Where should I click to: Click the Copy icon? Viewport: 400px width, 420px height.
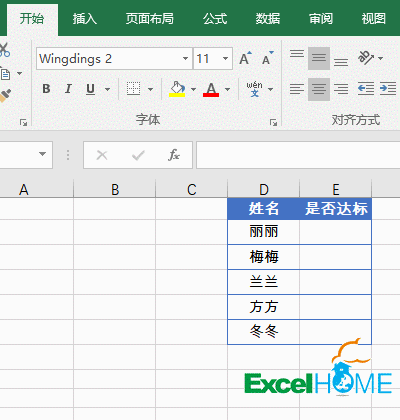[x=5, y=74]
